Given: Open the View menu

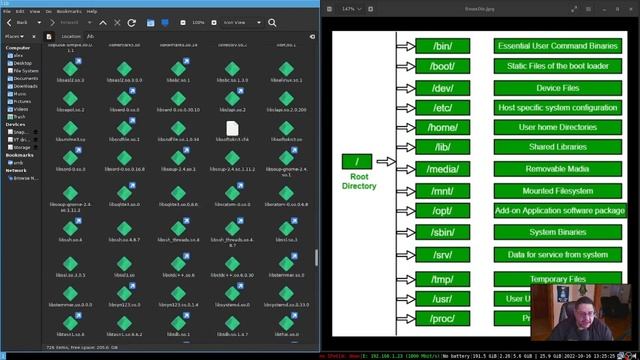Looking at the screenshot, I should tap(35, 11).
